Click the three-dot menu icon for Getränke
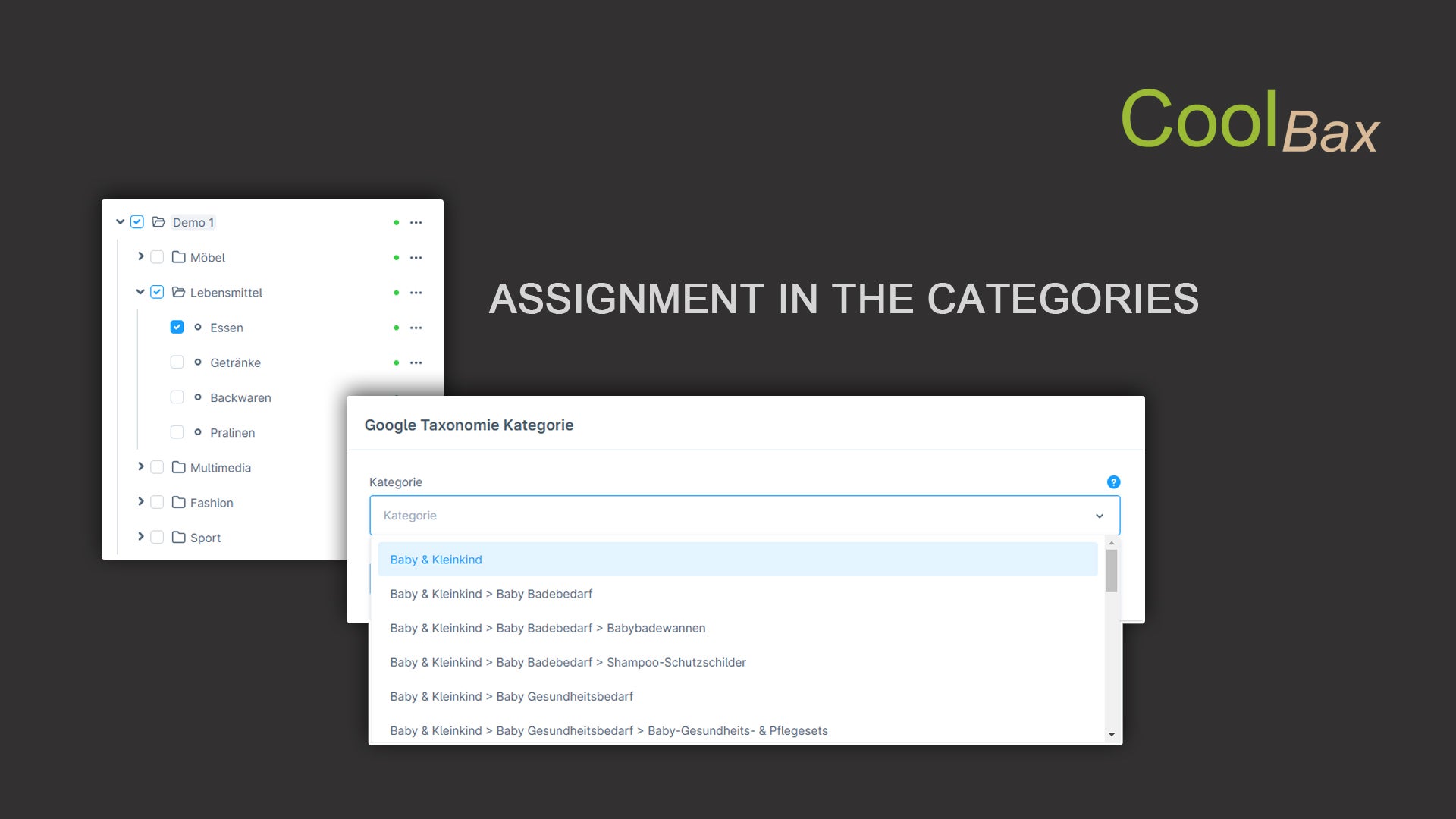 pos(416,362)
